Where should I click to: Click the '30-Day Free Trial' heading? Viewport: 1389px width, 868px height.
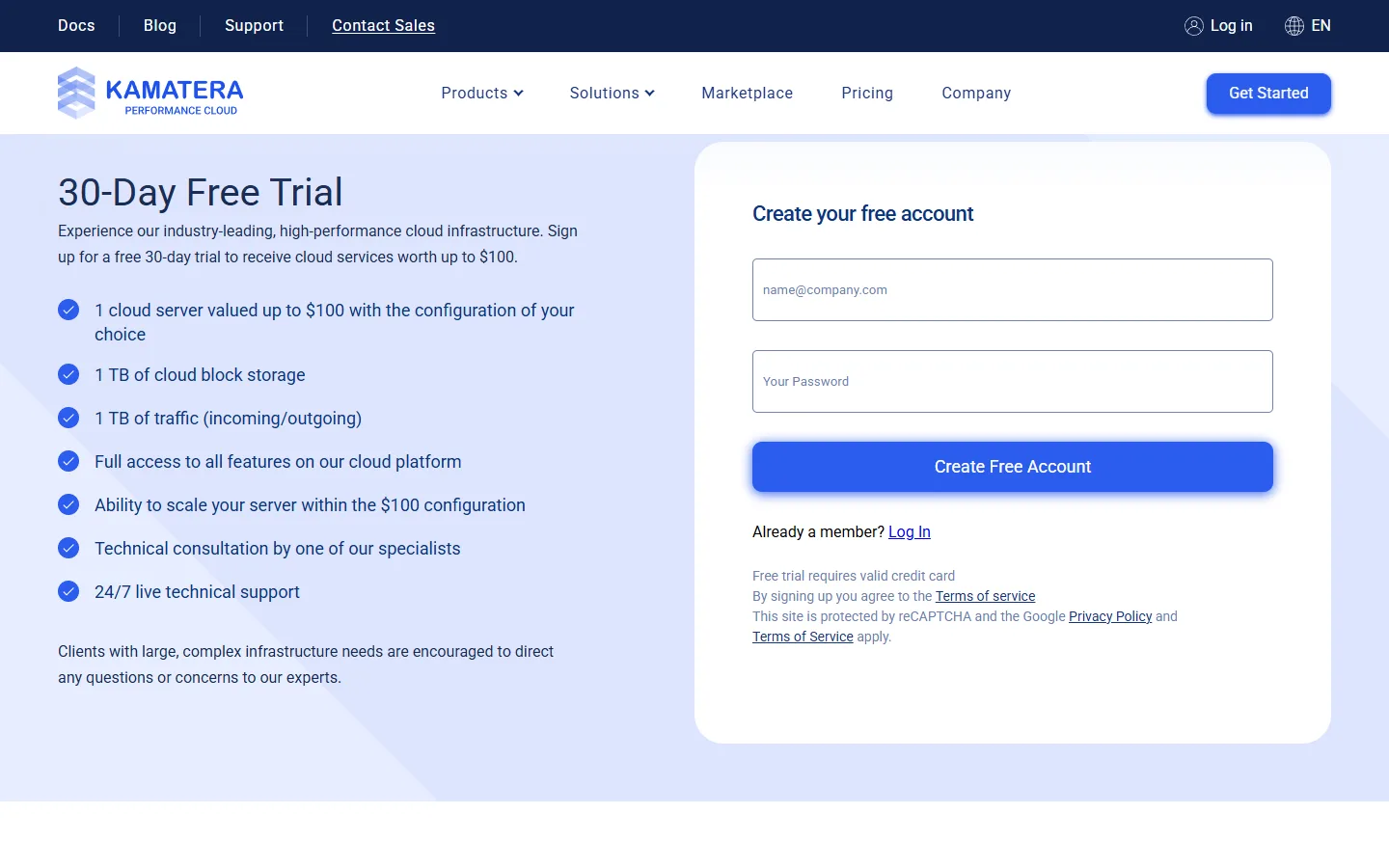click(201, 192)
